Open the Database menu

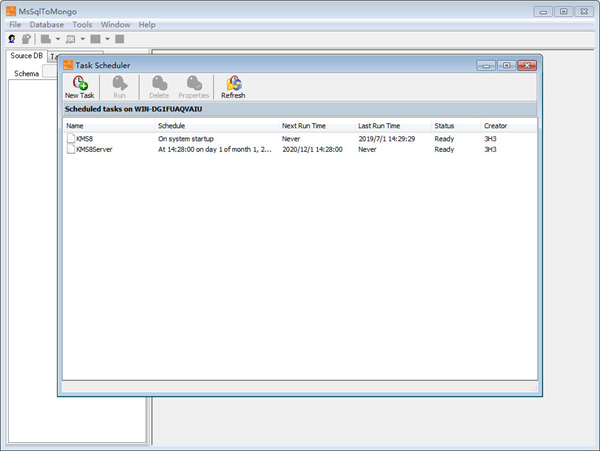47,24
